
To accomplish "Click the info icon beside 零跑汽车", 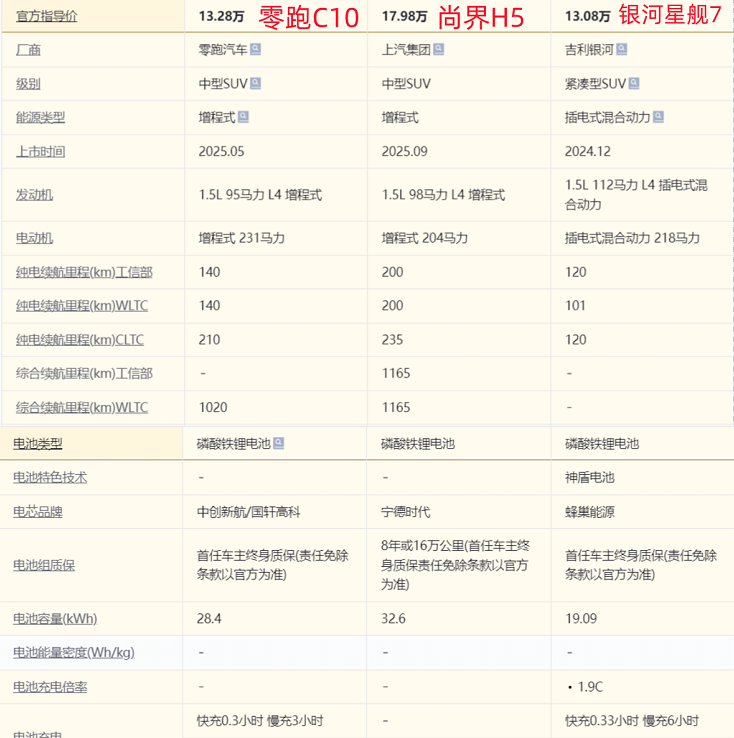I will 256,49.
